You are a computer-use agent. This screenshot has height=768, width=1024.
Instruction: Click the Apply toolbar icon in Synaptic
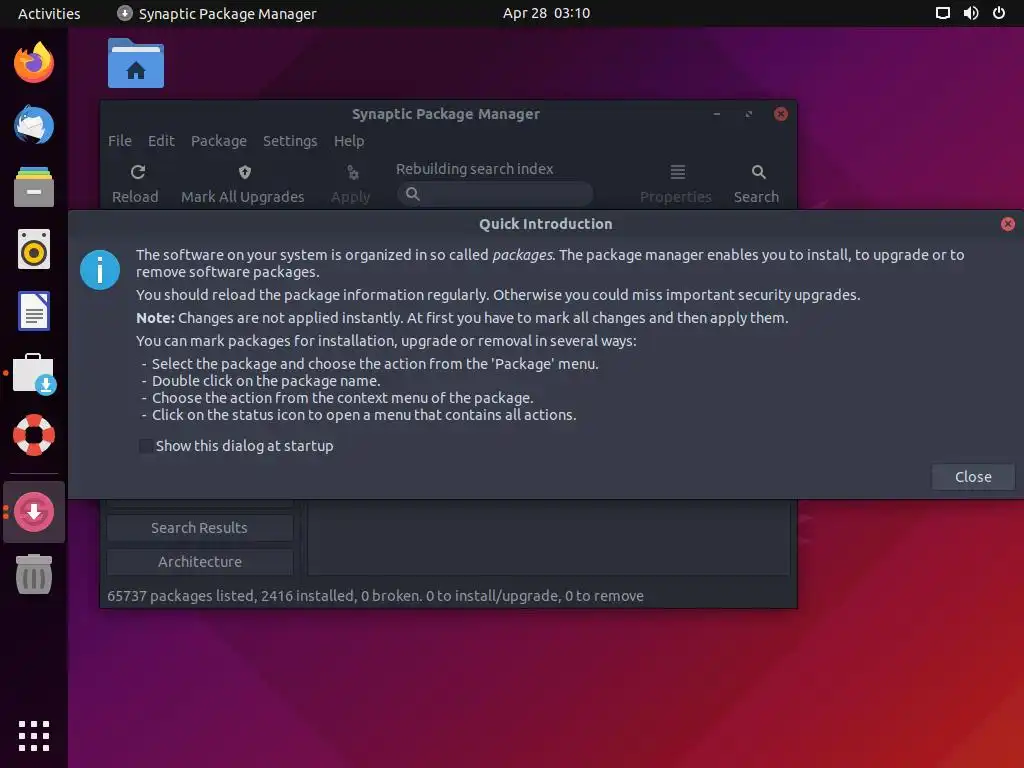click(353, 172)
